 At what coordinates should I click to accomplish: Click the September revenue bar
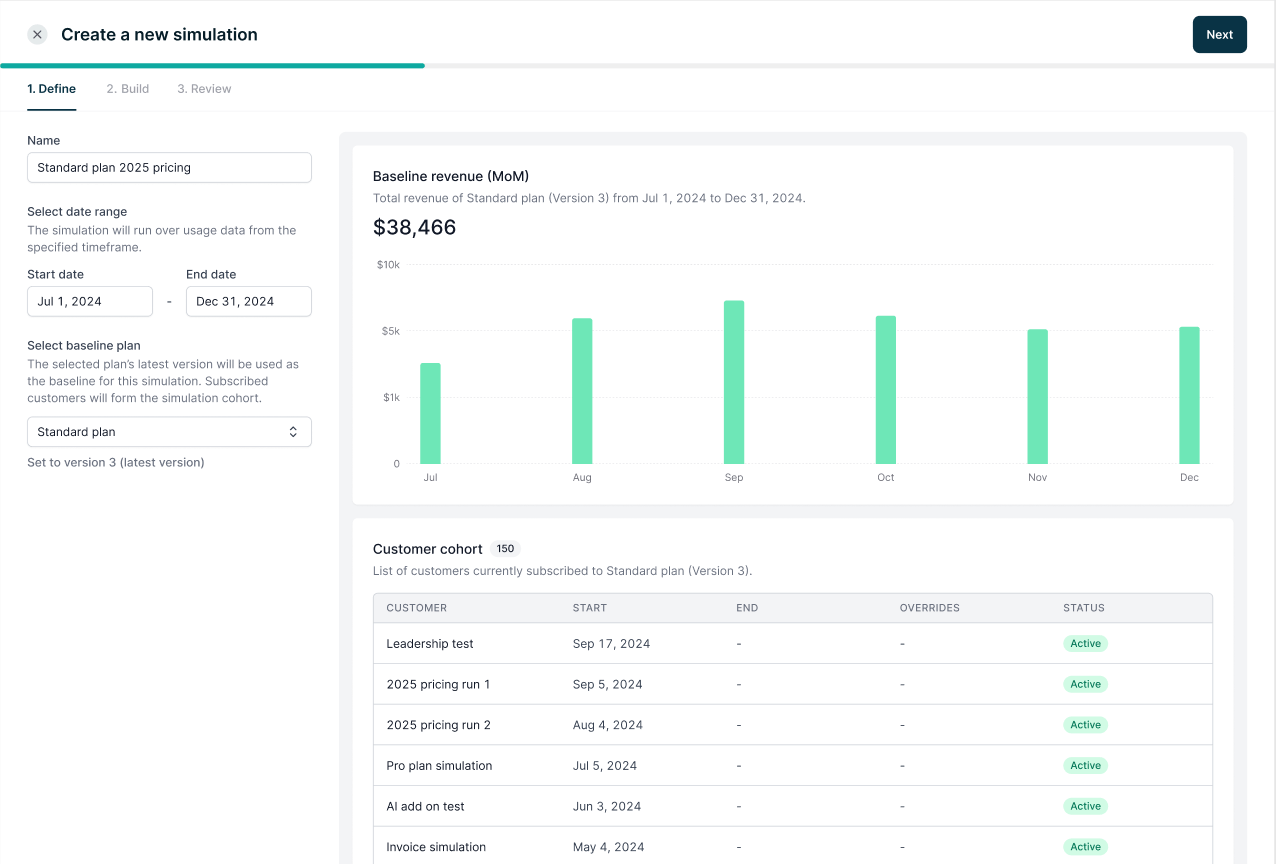(734, 382)
